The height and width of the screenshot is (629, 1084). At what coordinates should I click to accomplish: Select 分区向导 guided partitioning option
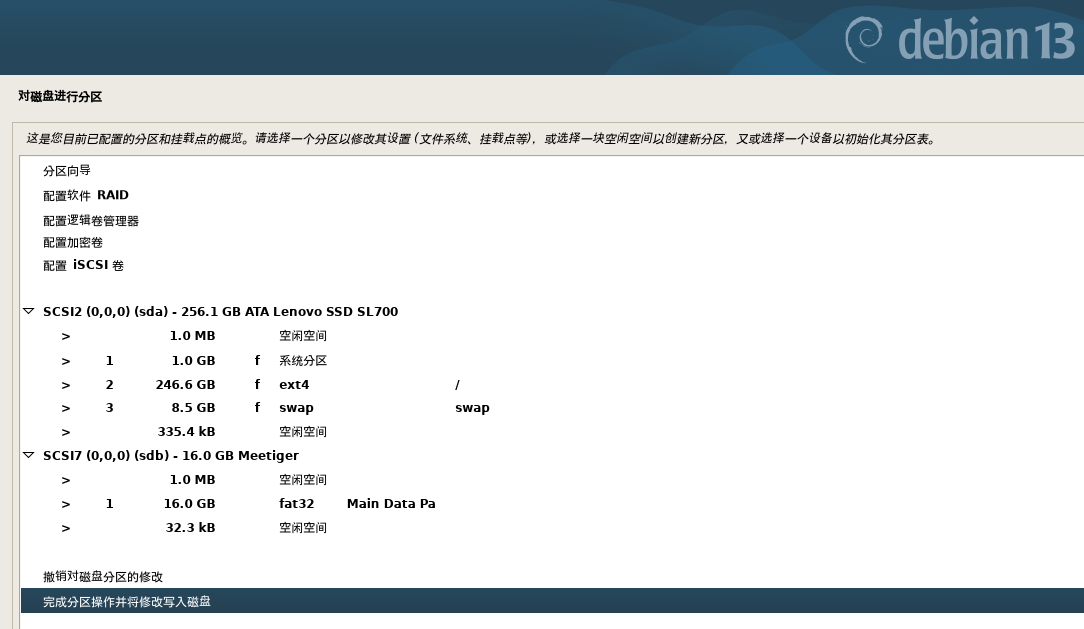(x=67, y=171)
